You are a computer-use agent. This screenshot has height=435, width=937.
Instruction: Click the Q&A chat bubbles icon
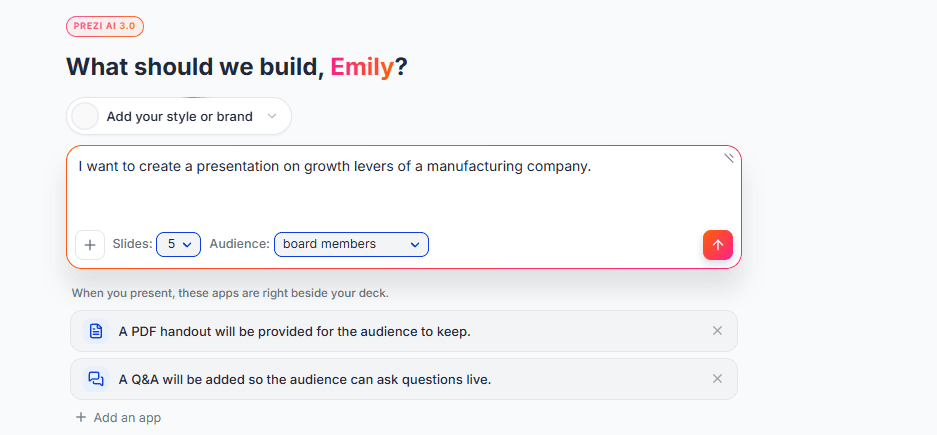coord(96,379)
